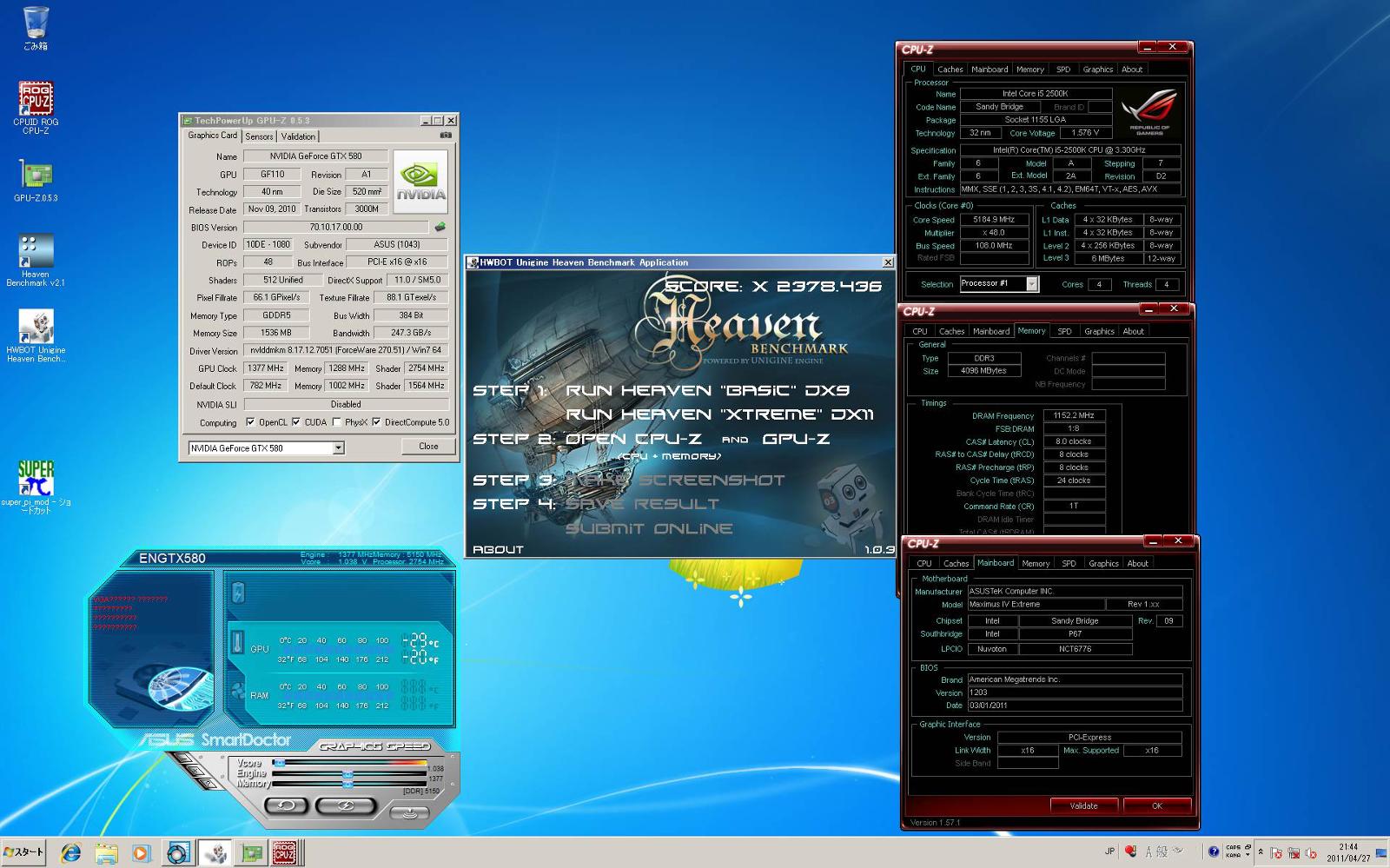Image resolution: width=1390 pixels, height=868 pixels.
Task: Click the save settings icon in SmartDoctor
Action: 409,813
